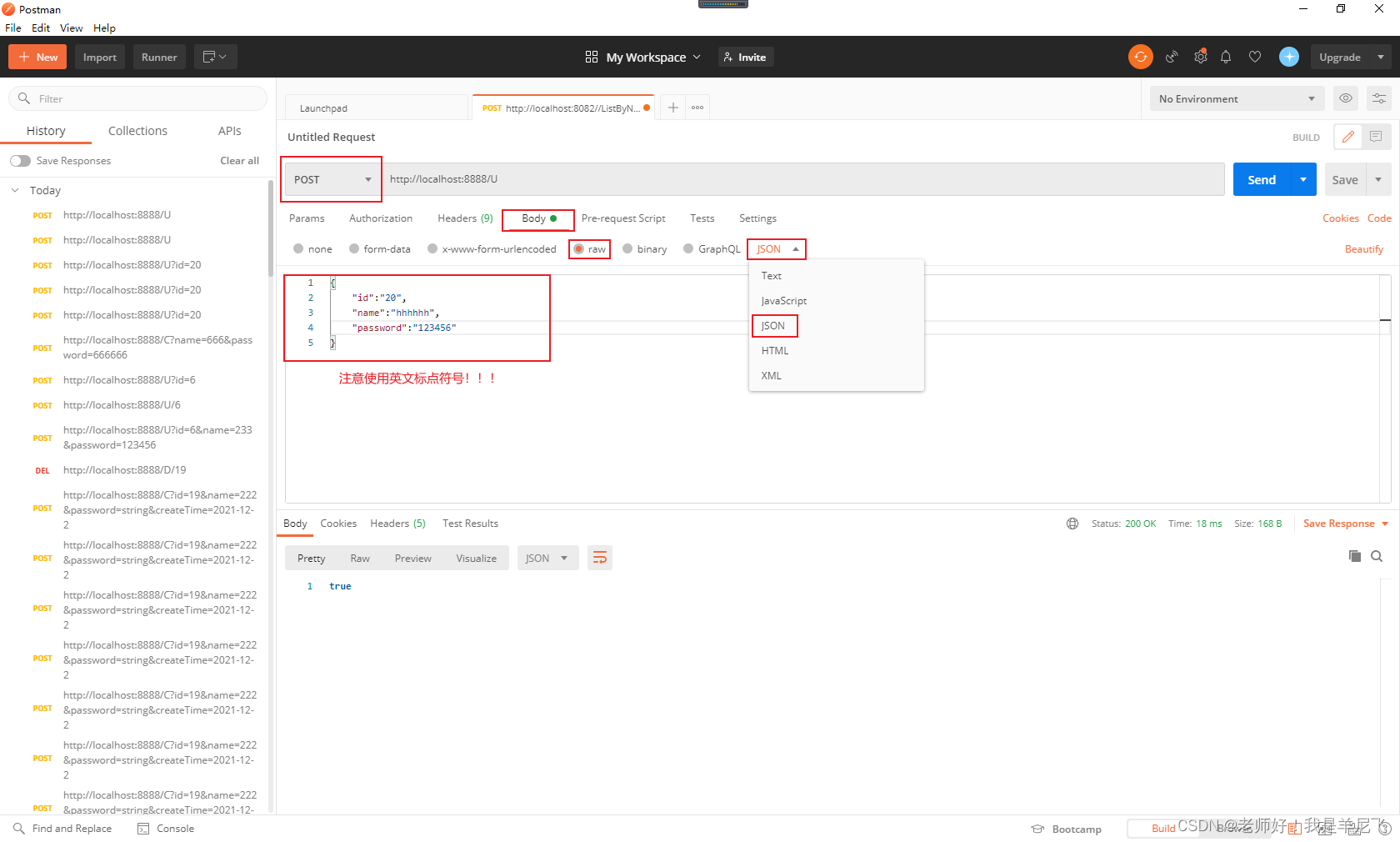Search within the response body
Screen dimensions: 1400x842
[1377, 556]
